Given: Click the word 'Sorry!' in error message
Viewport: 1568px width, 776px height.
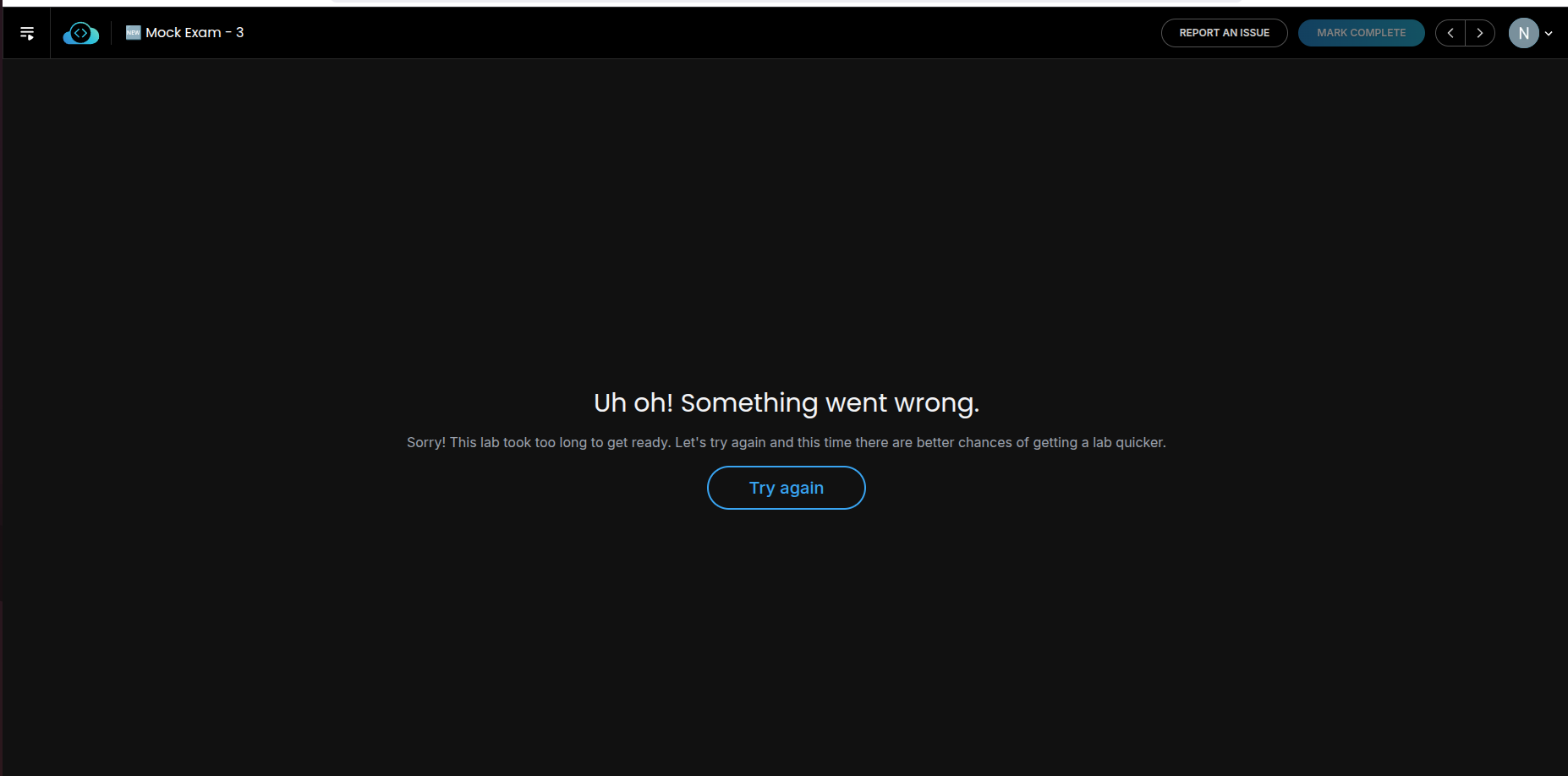Looking at the screenshot, I should 426,442.
